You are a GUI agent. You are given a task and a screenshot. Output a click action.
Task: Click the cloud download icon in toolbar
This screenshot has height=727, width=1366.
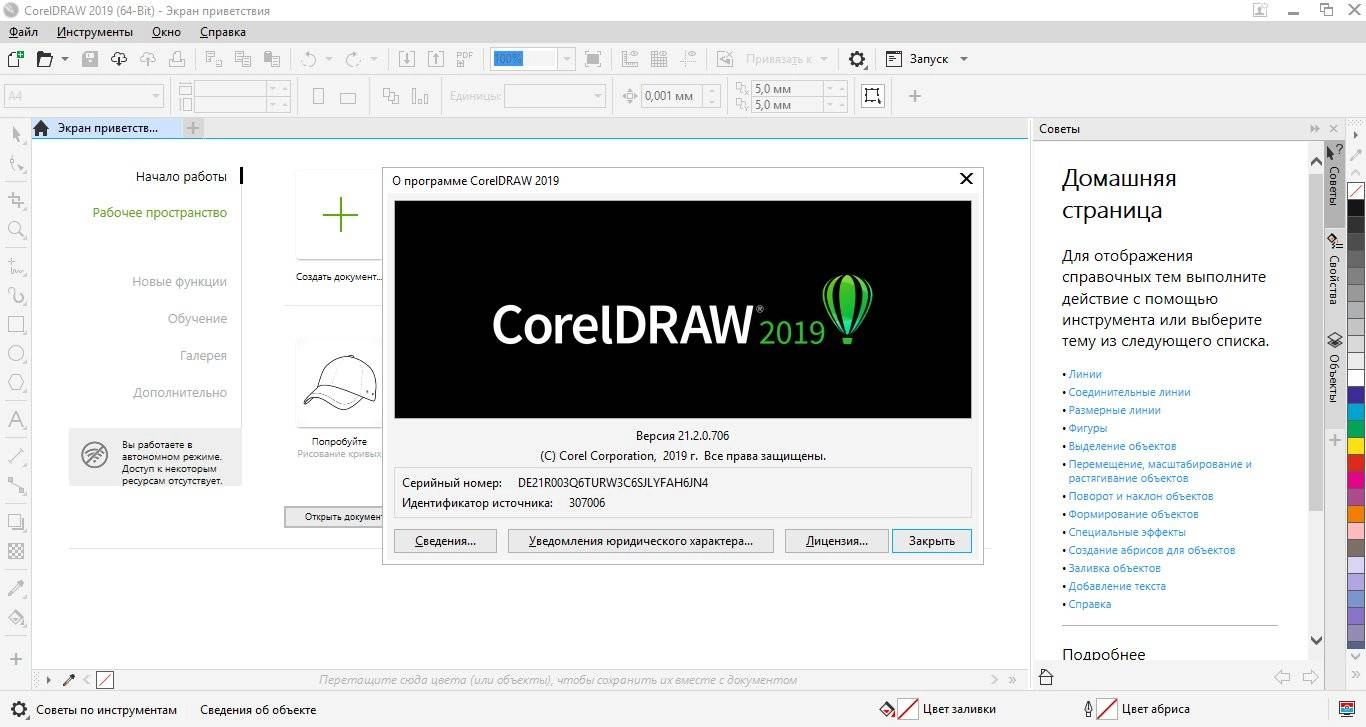(x=119, y=59)
